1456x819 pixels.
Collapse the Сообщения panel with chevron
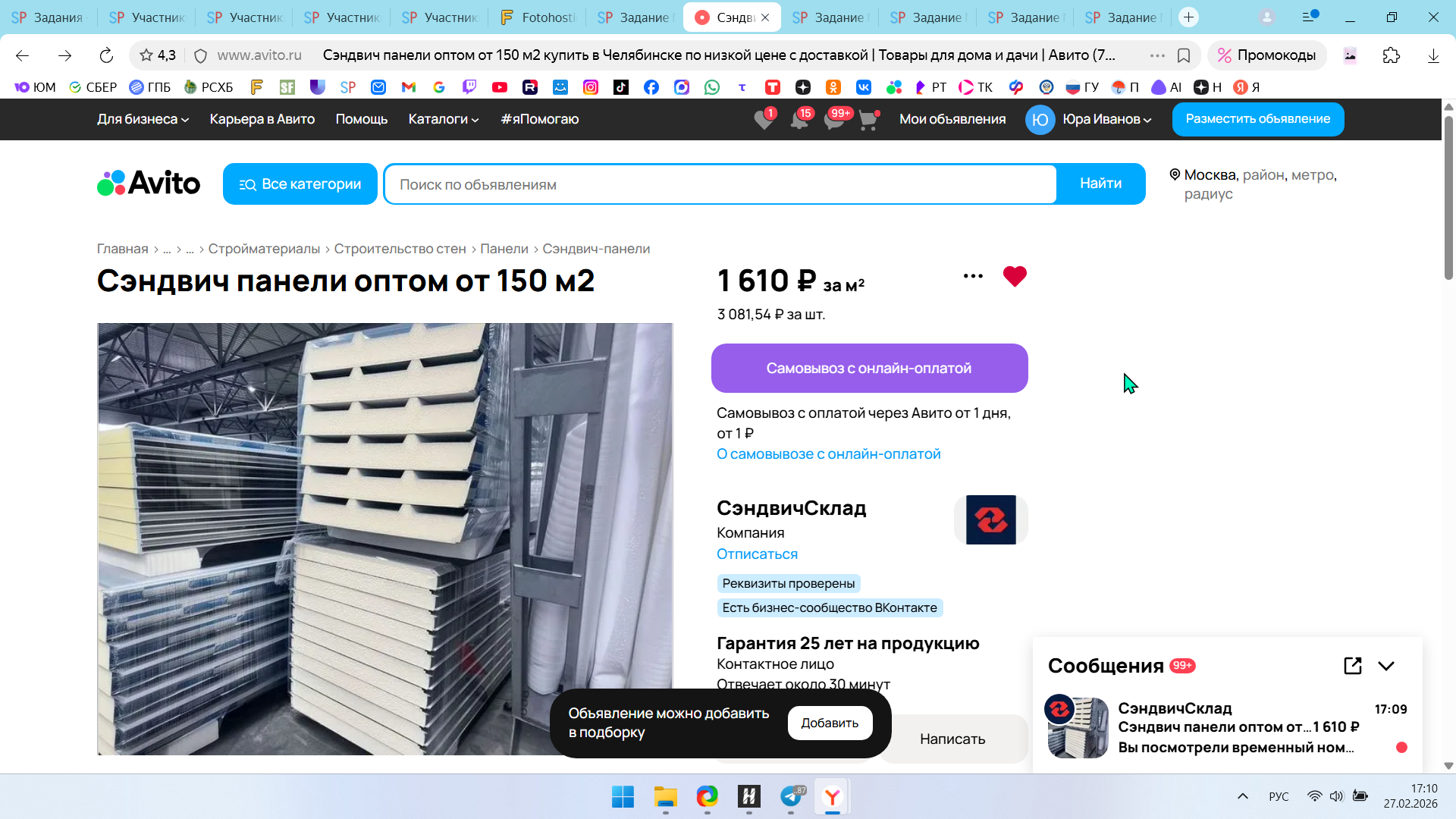click(x=1386, y=666)
